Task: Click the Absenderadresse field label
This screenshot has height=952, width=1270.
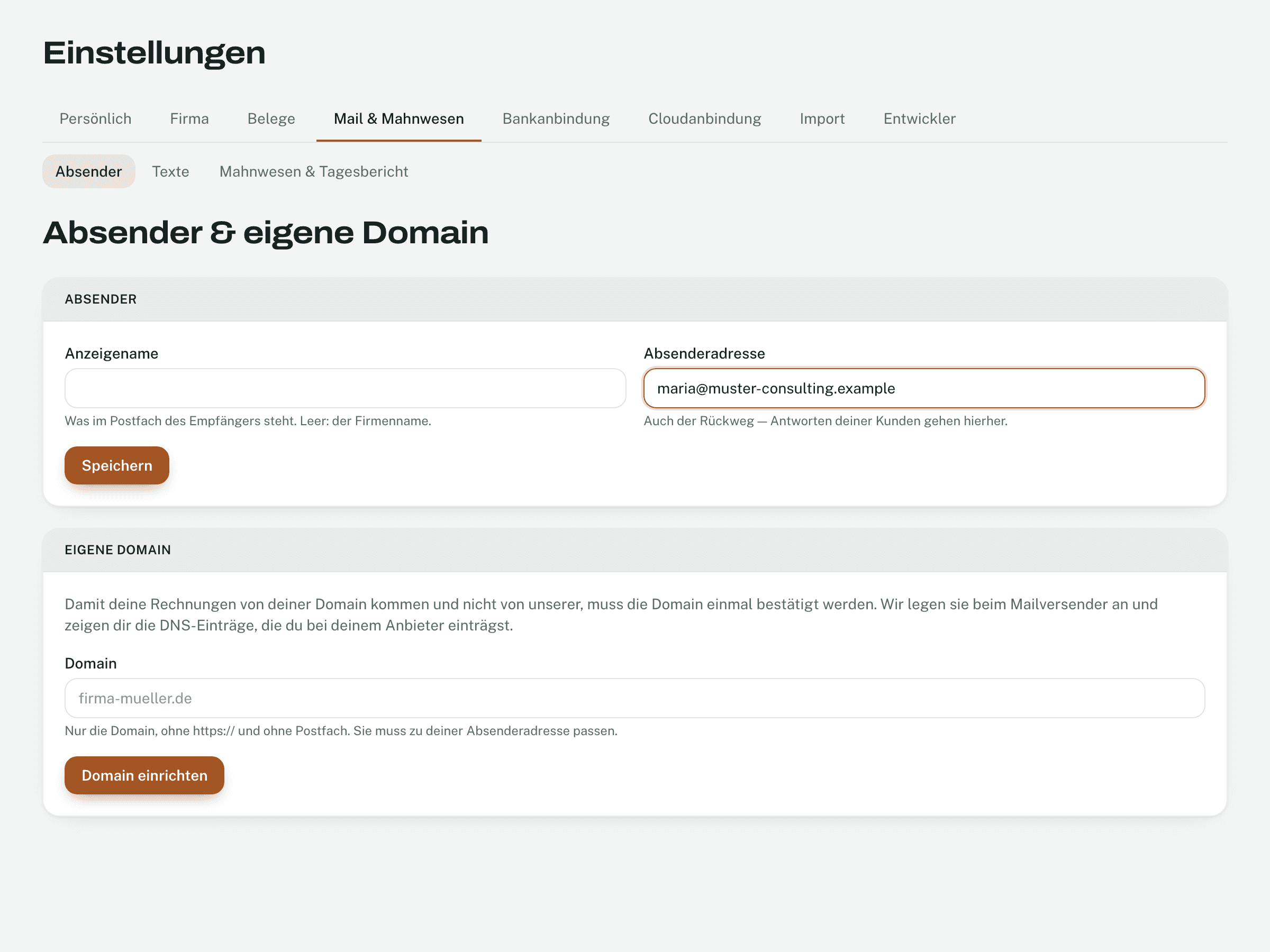Action: click(704, 353)
